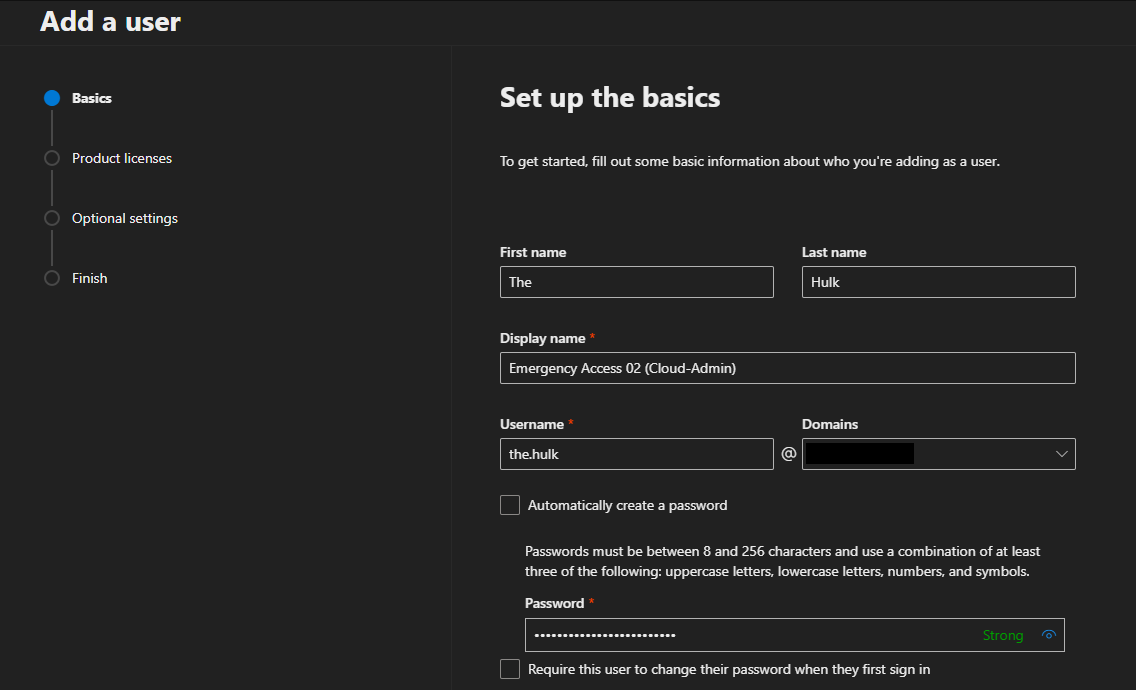Click the Product licenses step circle

click(x=52, y=159)
